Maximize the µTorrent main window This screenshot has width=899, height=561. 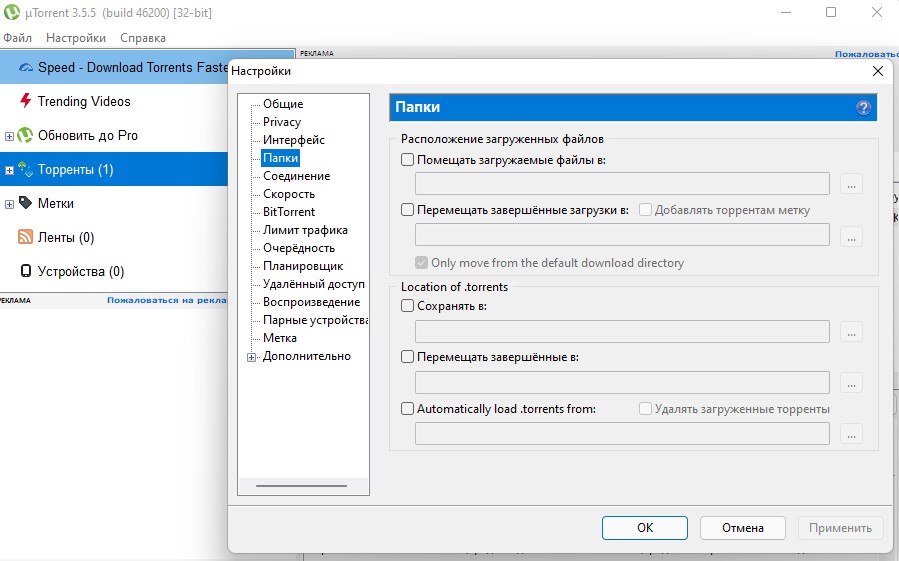click(831, 12)
